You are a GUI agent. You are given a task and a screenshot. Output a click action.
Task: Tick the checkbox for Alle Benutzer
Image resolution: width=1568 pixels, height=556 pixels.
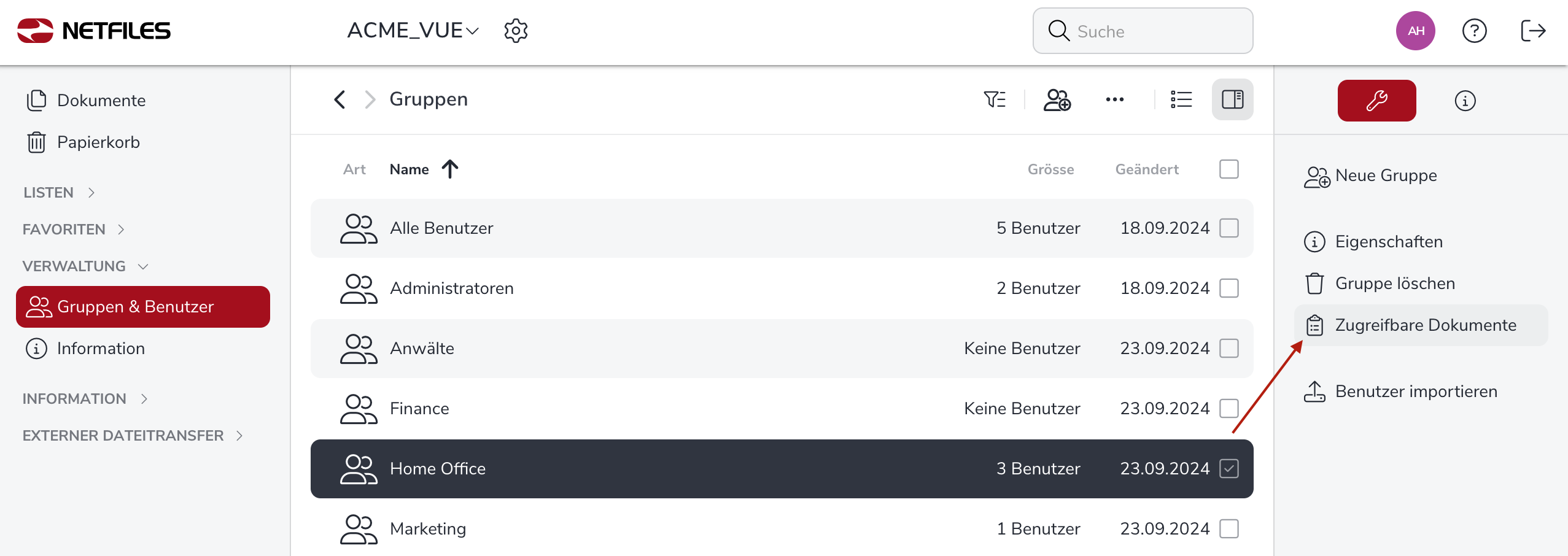[1228, 228]
